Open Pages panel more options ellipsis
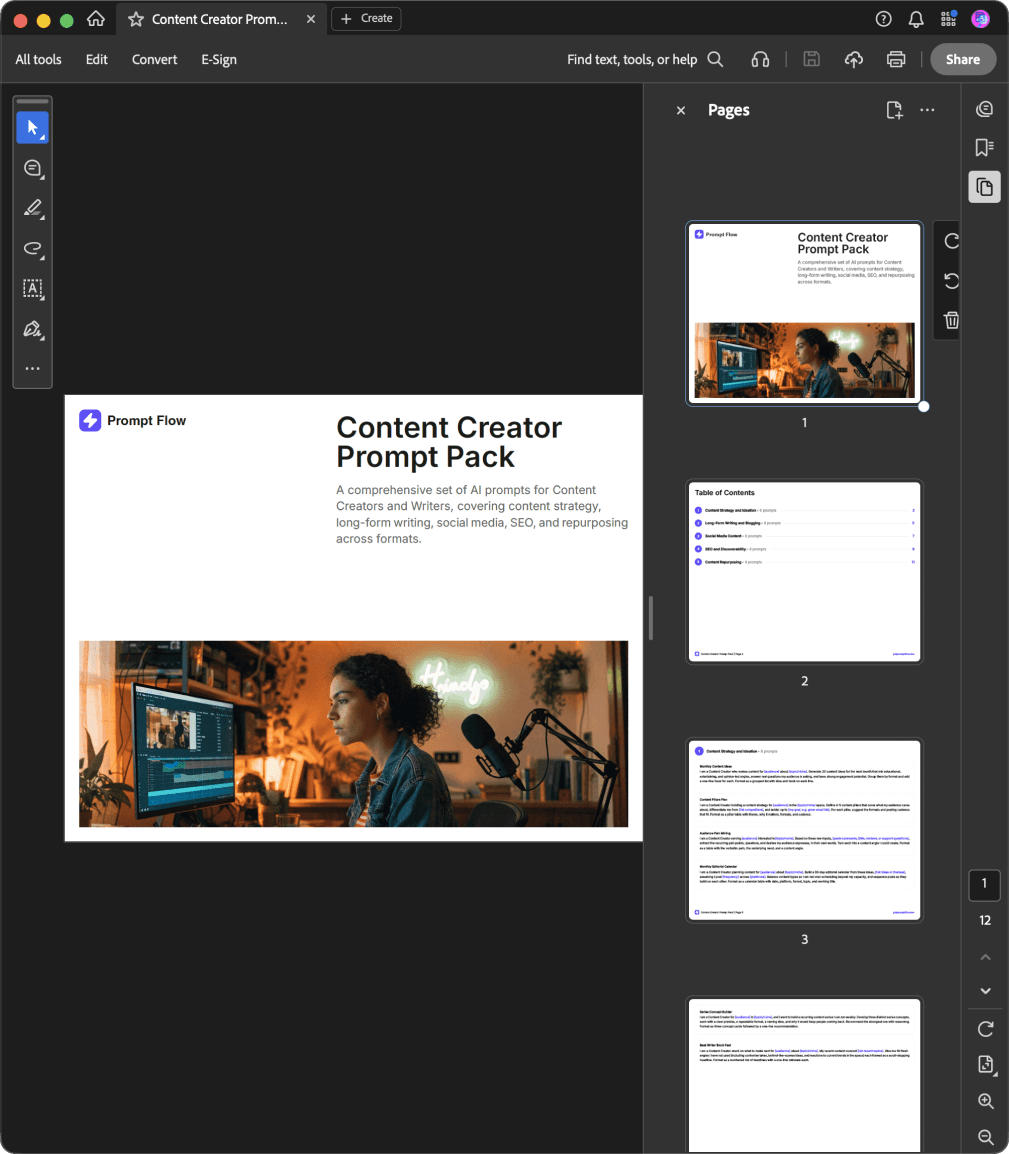1009x1154 pixels. 927,110
